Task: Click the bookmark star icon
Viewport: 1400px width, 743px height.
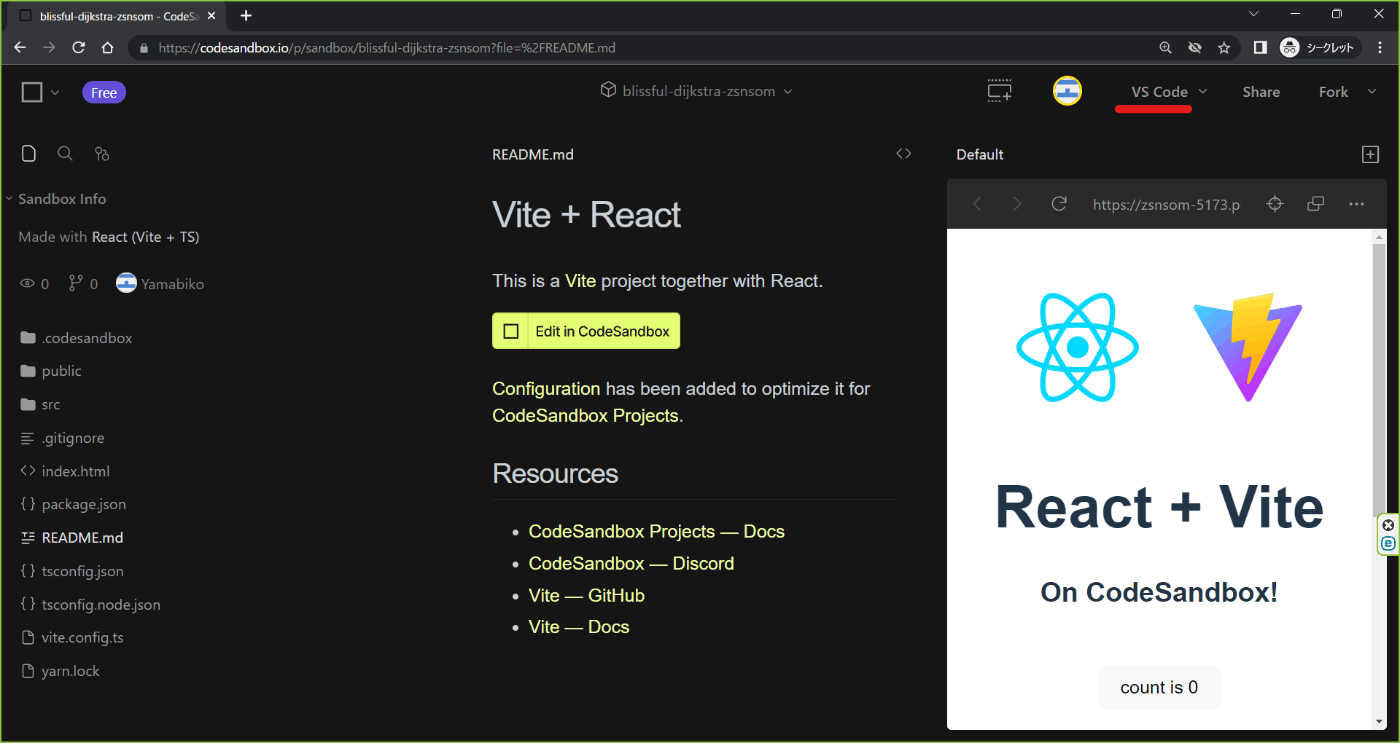Action: tap(1223, 47)
